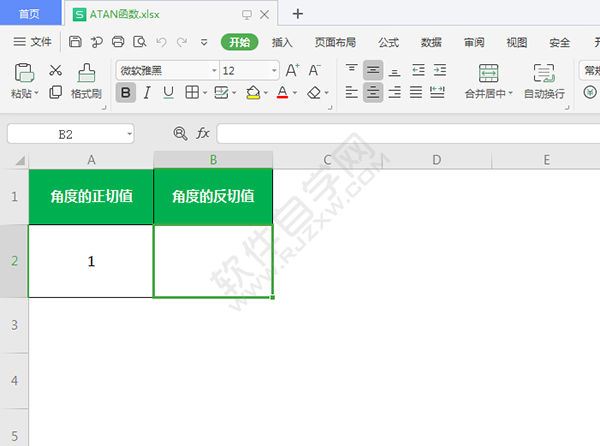Switch to the 审阅 ribbon tab
This screenshot has width=600, height=446.
coord(474,42)
